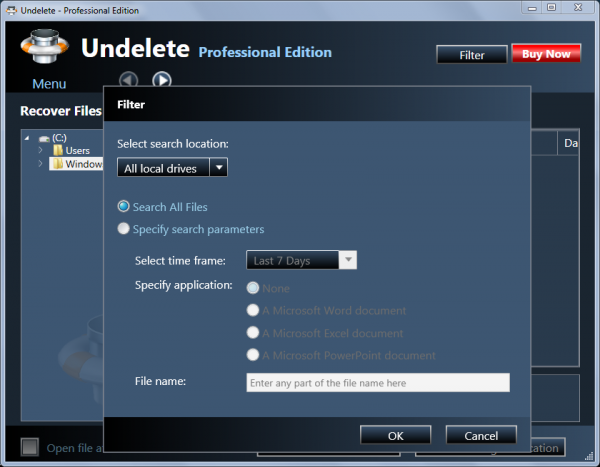Open the Menu item
Image resolution: width=600 pixels, height=467 pixels.
pos(49,84)
